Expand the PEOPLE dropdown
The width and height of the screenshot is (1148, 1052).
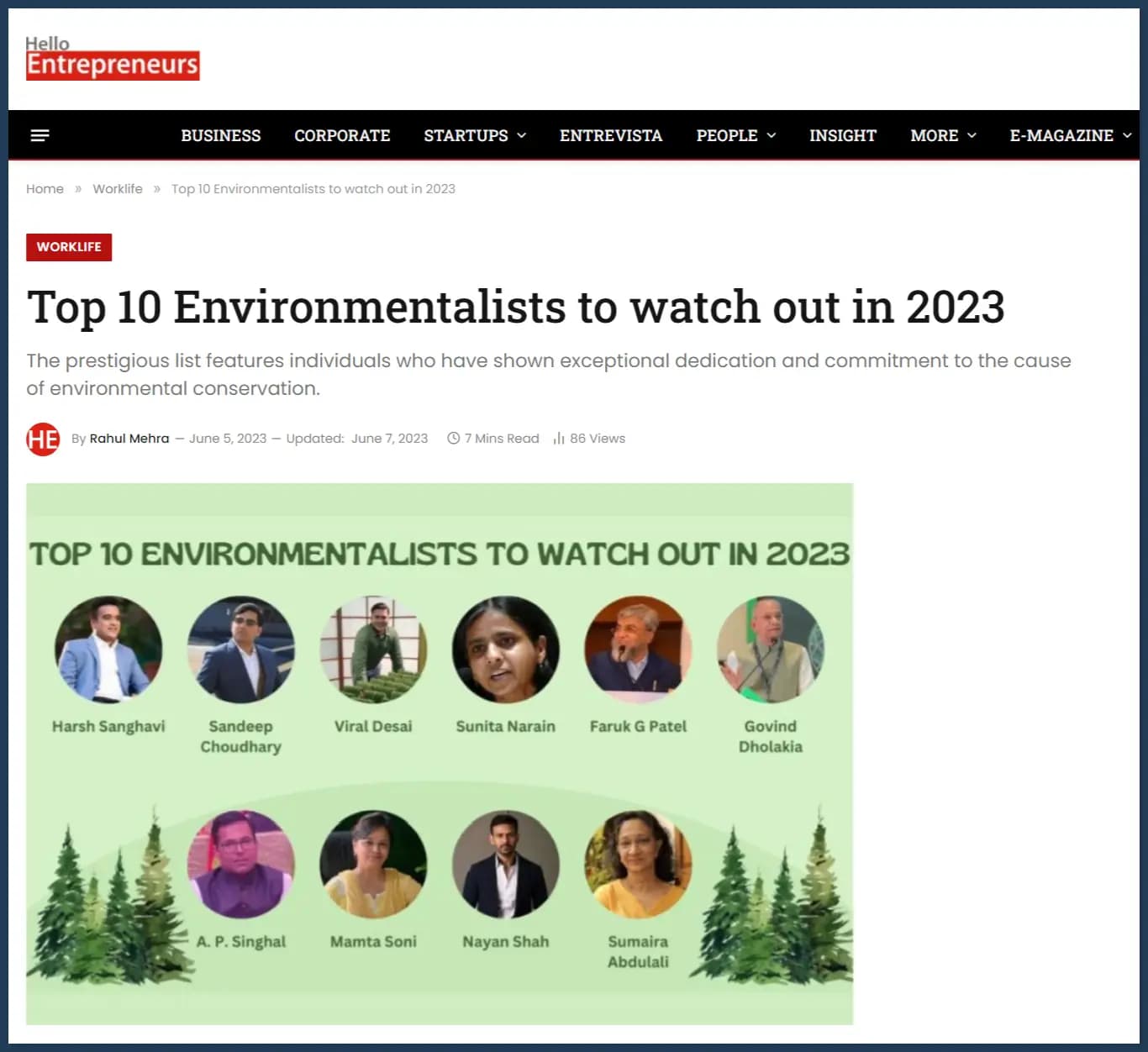point(735,134)
